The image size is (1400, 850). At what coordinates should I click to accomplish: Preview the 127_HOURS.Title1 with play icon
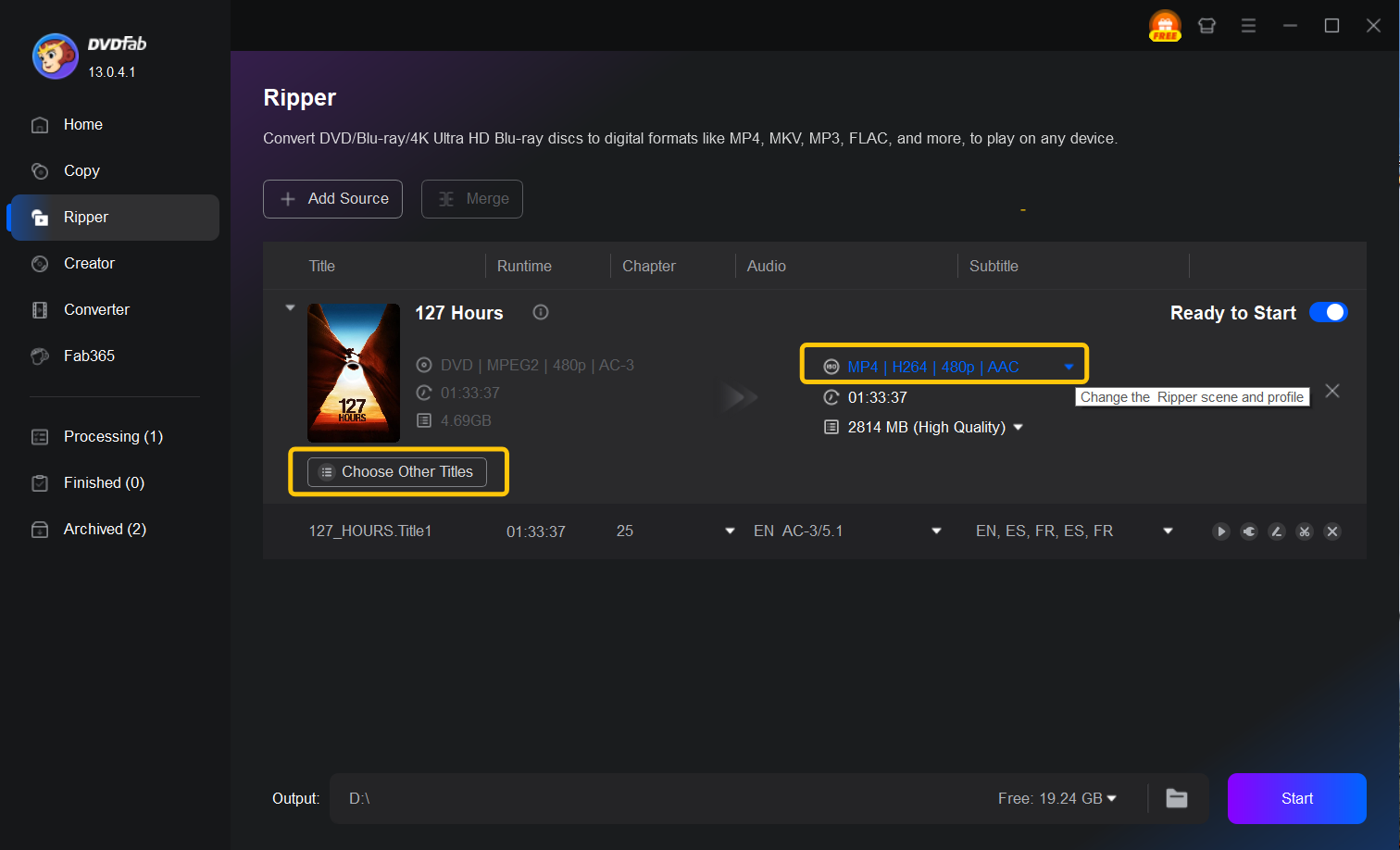point(1221,531)
